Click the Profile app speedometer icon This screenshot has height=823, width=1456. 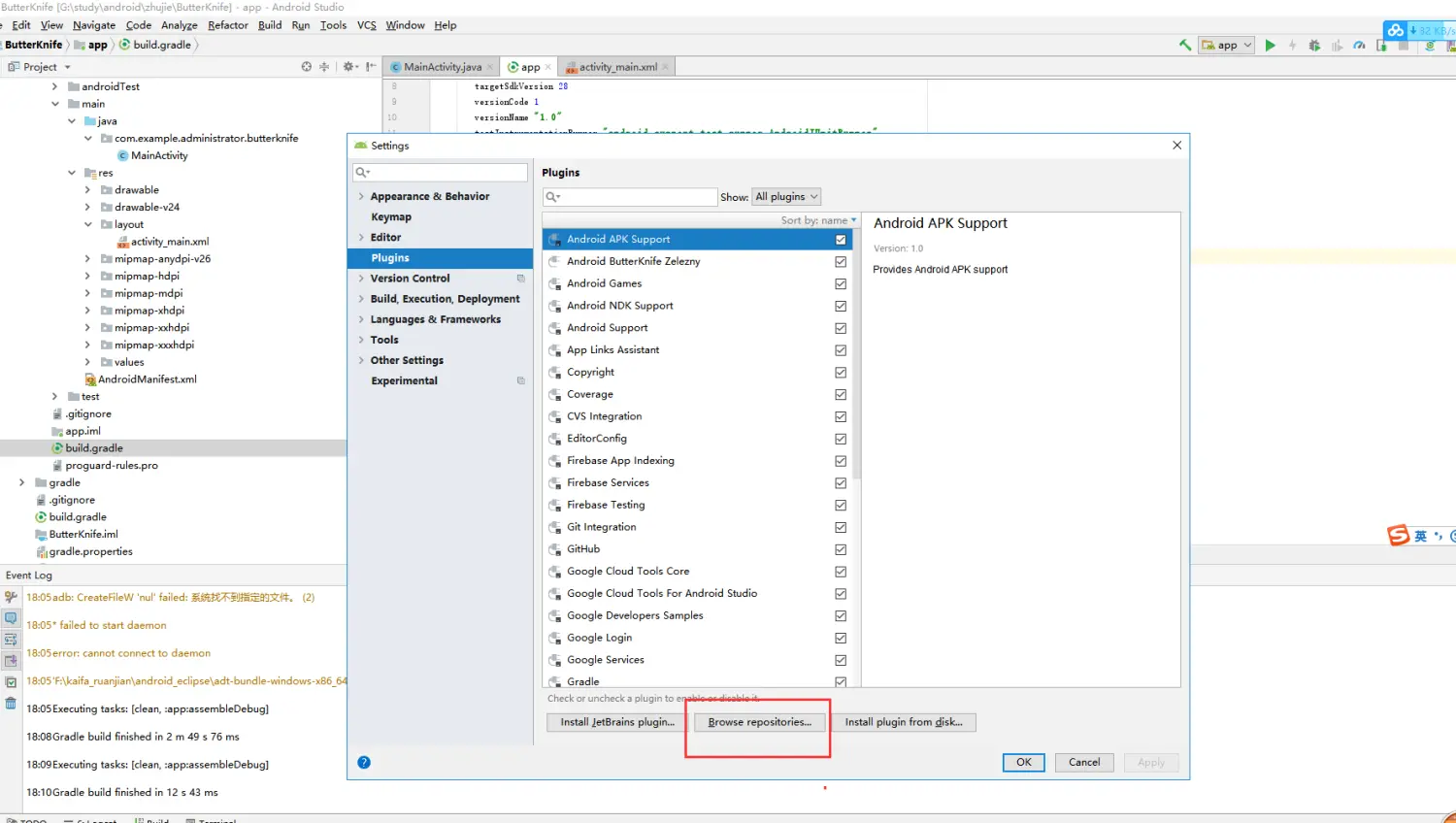[x=1359, y=45]
